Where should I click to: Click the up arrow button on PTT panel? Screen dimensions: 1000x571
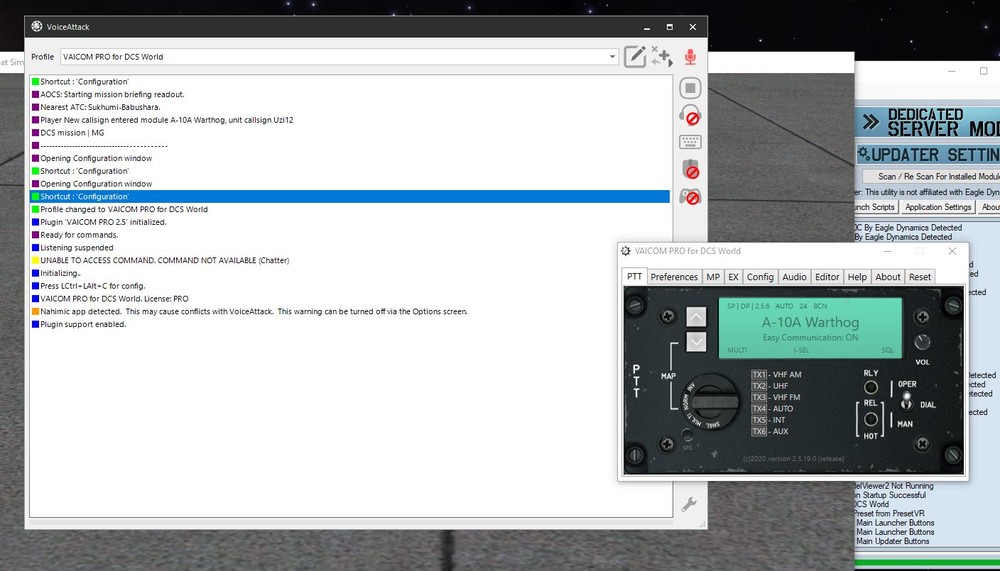(x=696, y=316)
